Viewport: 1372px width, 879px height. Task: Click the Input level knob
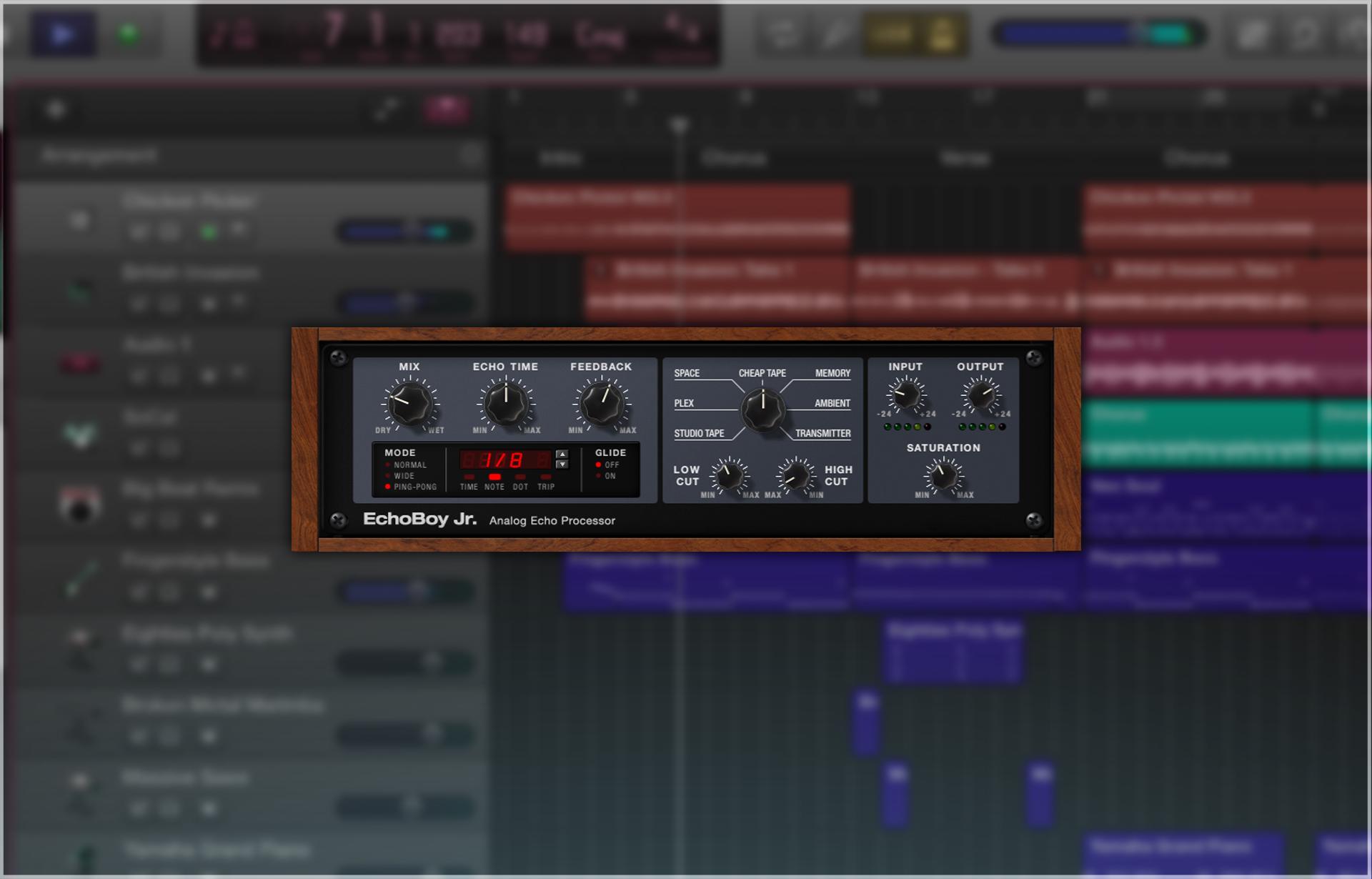(x=905, y=395)
